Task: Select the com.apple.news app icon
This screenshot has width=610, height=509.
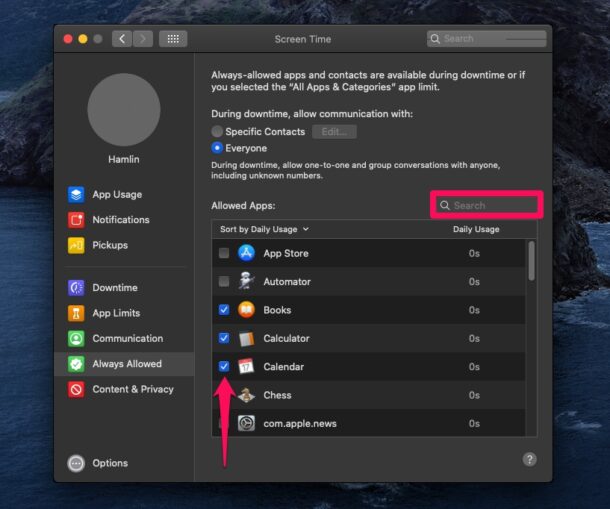Action: [x=246, y=423]
